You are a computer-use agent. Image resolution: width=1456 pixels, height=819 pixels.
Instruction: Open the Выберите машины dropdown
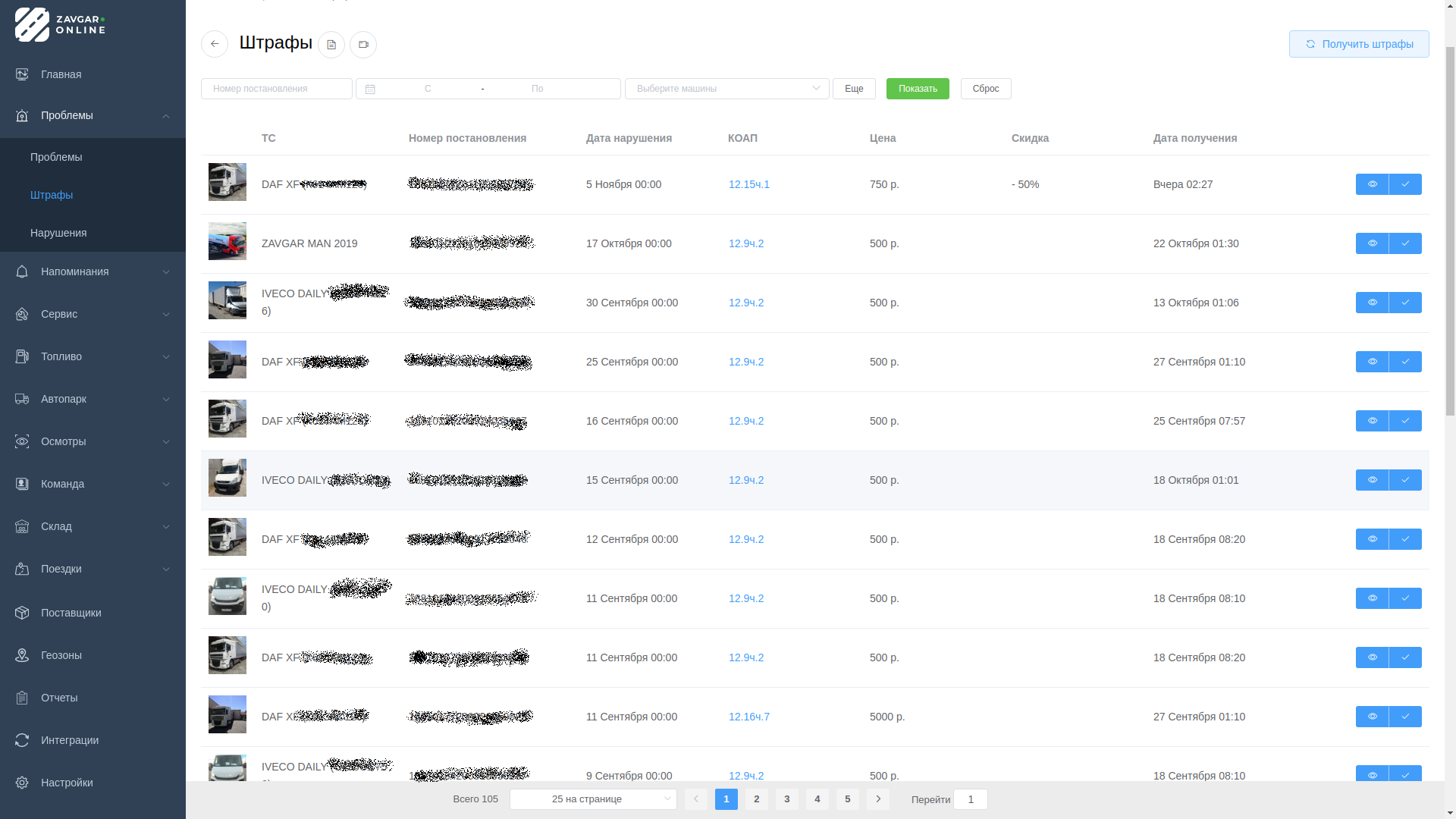click(x=726, y=89)
